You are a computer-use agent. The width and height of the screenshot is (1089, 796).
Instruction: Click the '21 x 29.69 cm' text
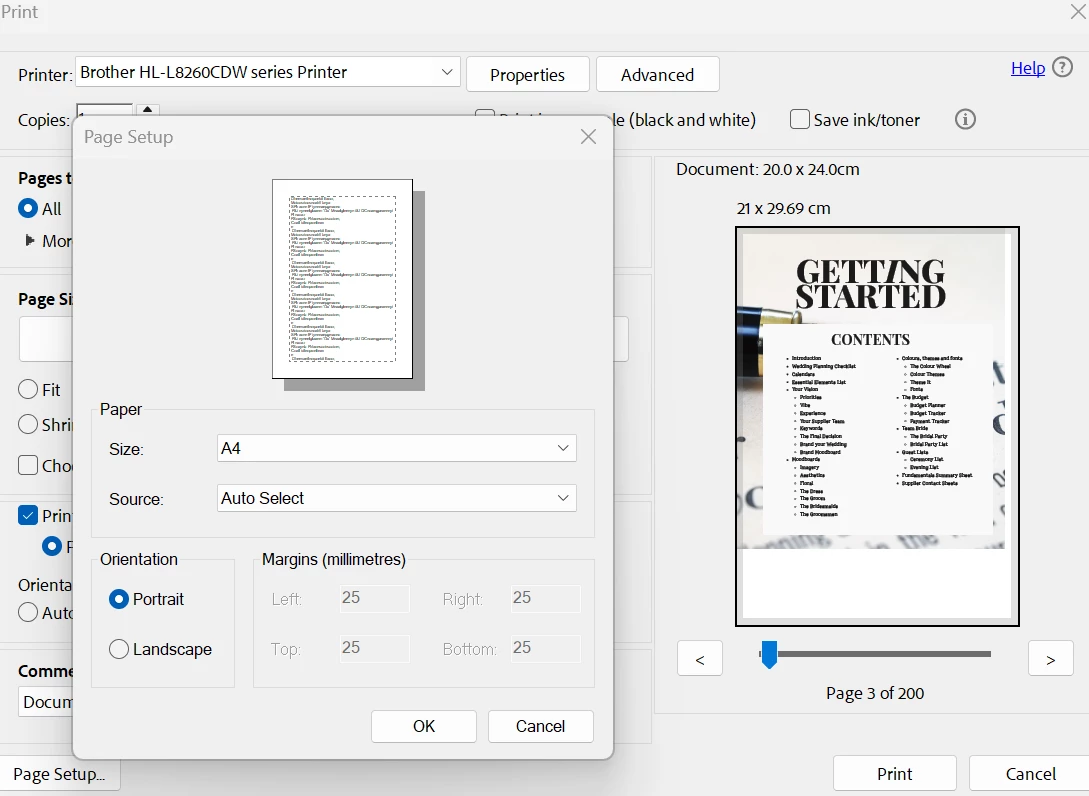[x=783, y=208]
